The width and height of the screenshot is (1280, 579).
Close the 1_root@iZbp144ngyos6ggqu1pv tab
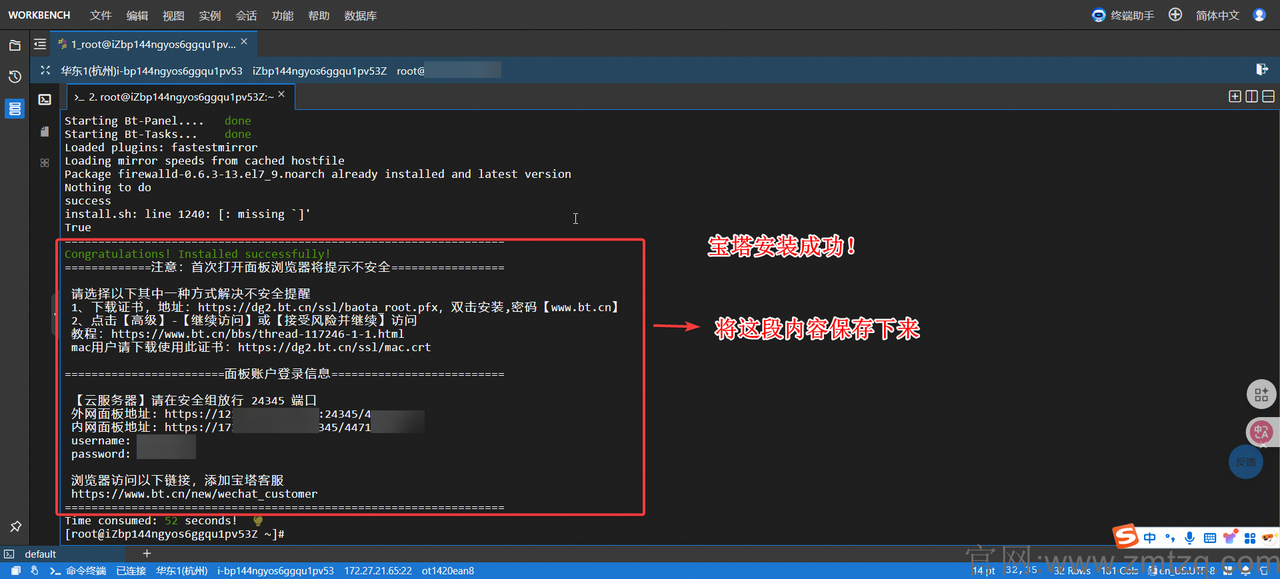(x=245, y=44)
